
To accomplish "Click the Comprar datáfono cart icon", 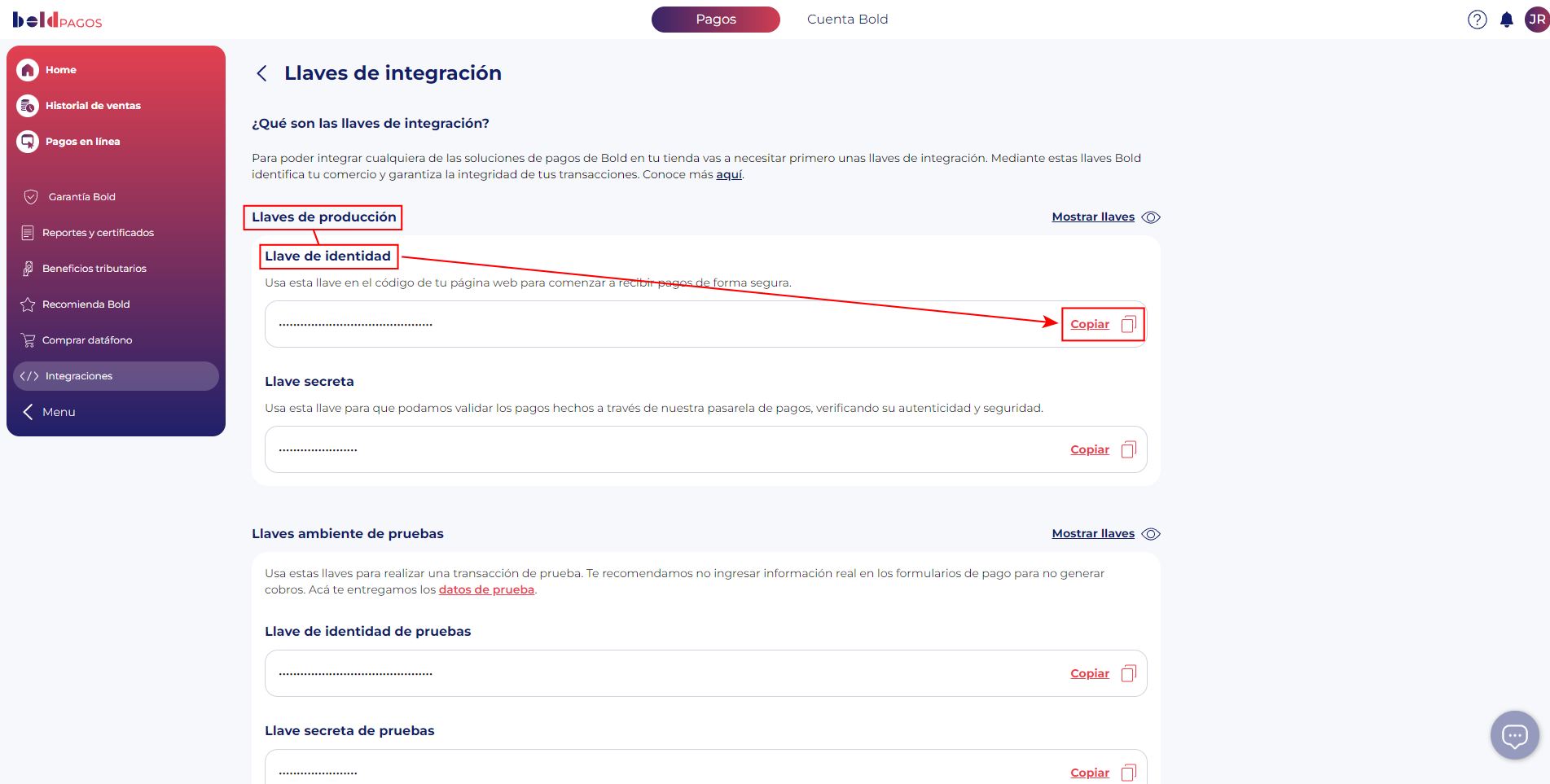I will click(29, 340).
